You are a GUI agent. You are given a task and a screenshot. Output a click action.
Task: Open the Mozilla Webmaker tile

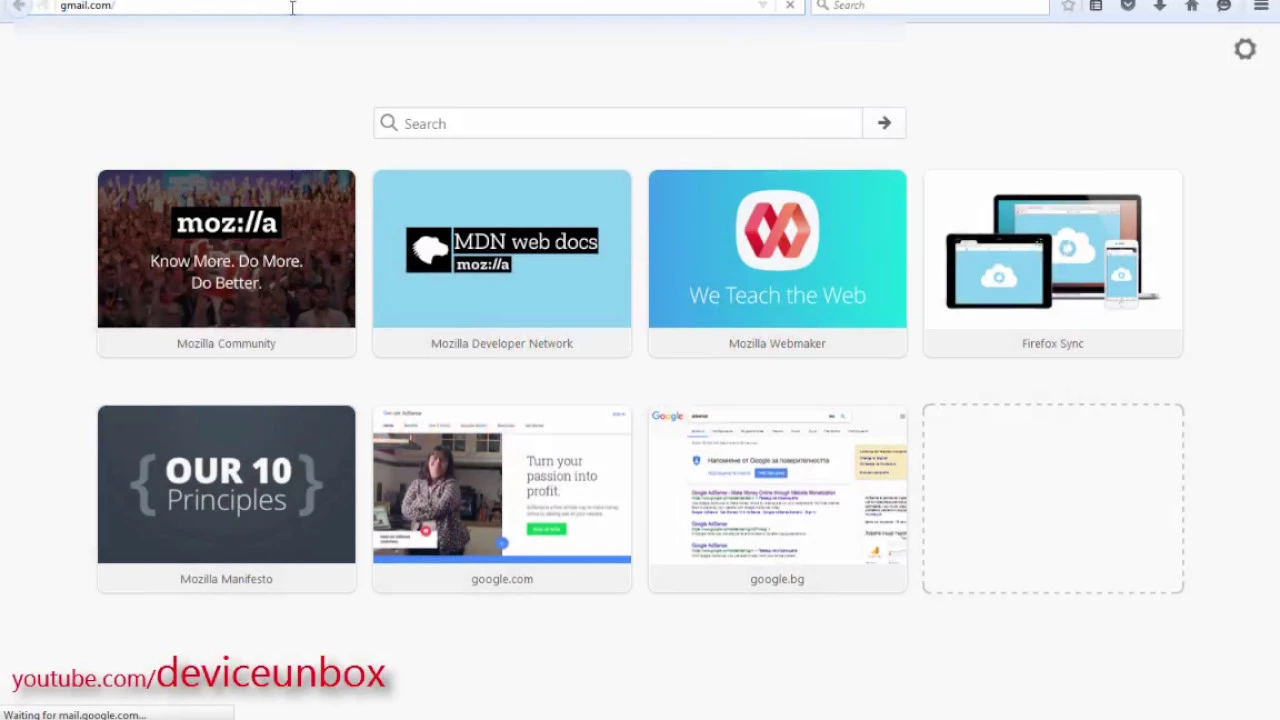pyautogui.click(x=777, y=263)
